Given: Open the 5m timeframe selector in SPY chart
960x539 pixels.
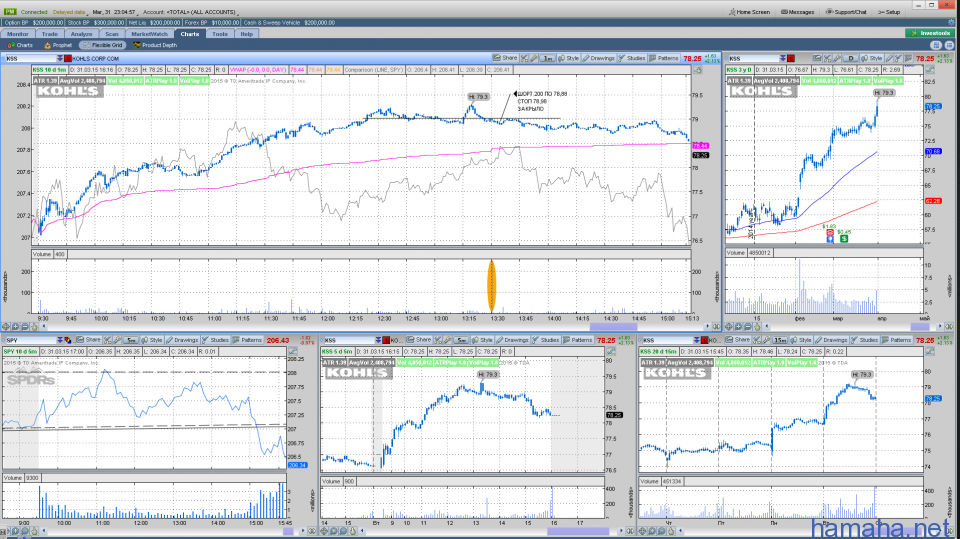Looking at the screenshot, I should coord(130,340).
